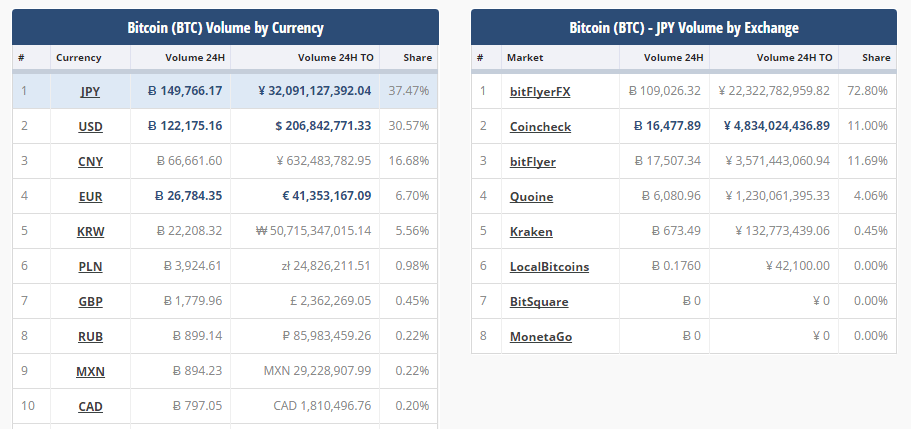Select the PLN currency link
This screenshot has width=911, height=429.
click(90, 267)
